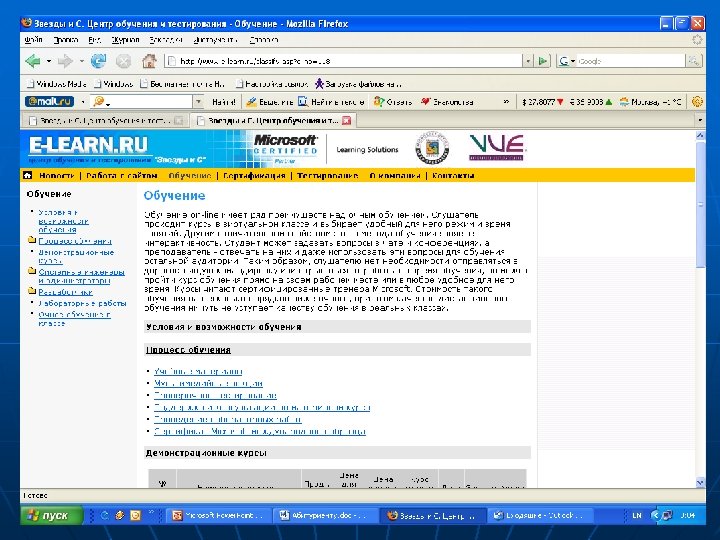
Task: Click the Найти в тексте toolbar item
Action: 332,102
